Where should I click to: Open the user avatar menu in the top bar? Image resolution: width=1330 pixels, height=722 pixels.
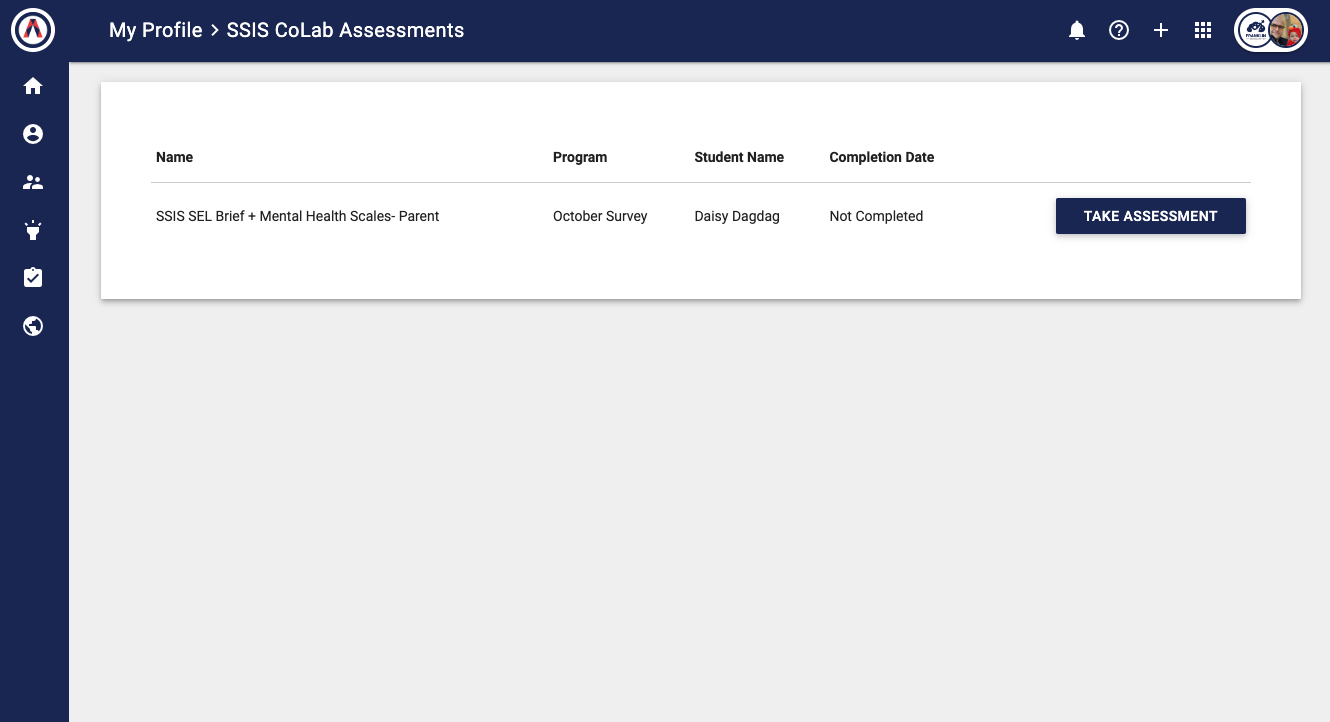pos(1270,31)
